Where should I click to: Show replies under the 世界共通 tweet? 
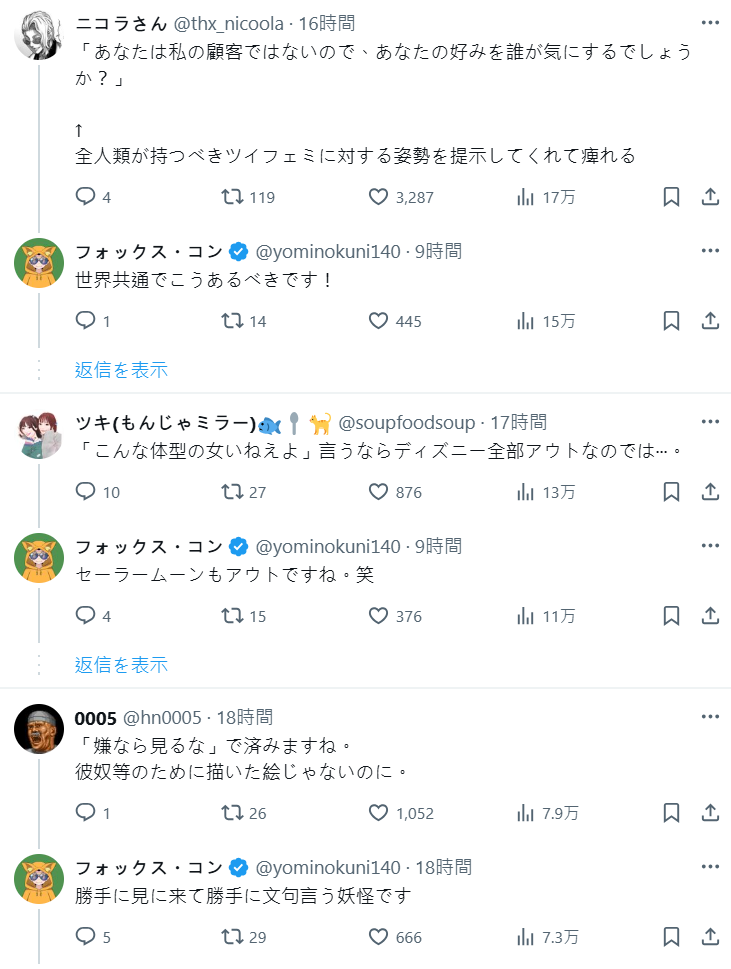(121, 370)
